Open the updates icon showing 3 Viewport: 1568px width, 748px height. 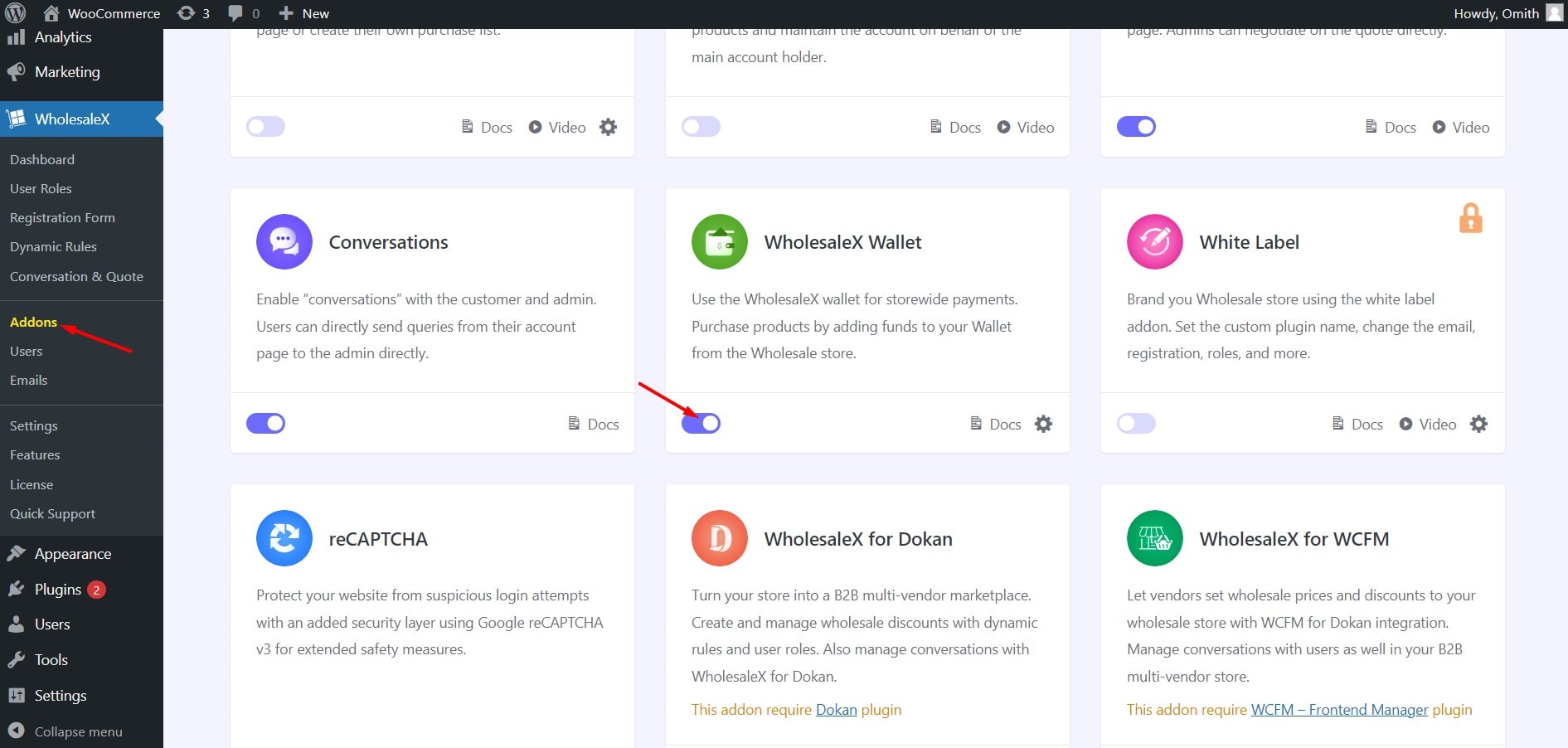click(194, 13)
